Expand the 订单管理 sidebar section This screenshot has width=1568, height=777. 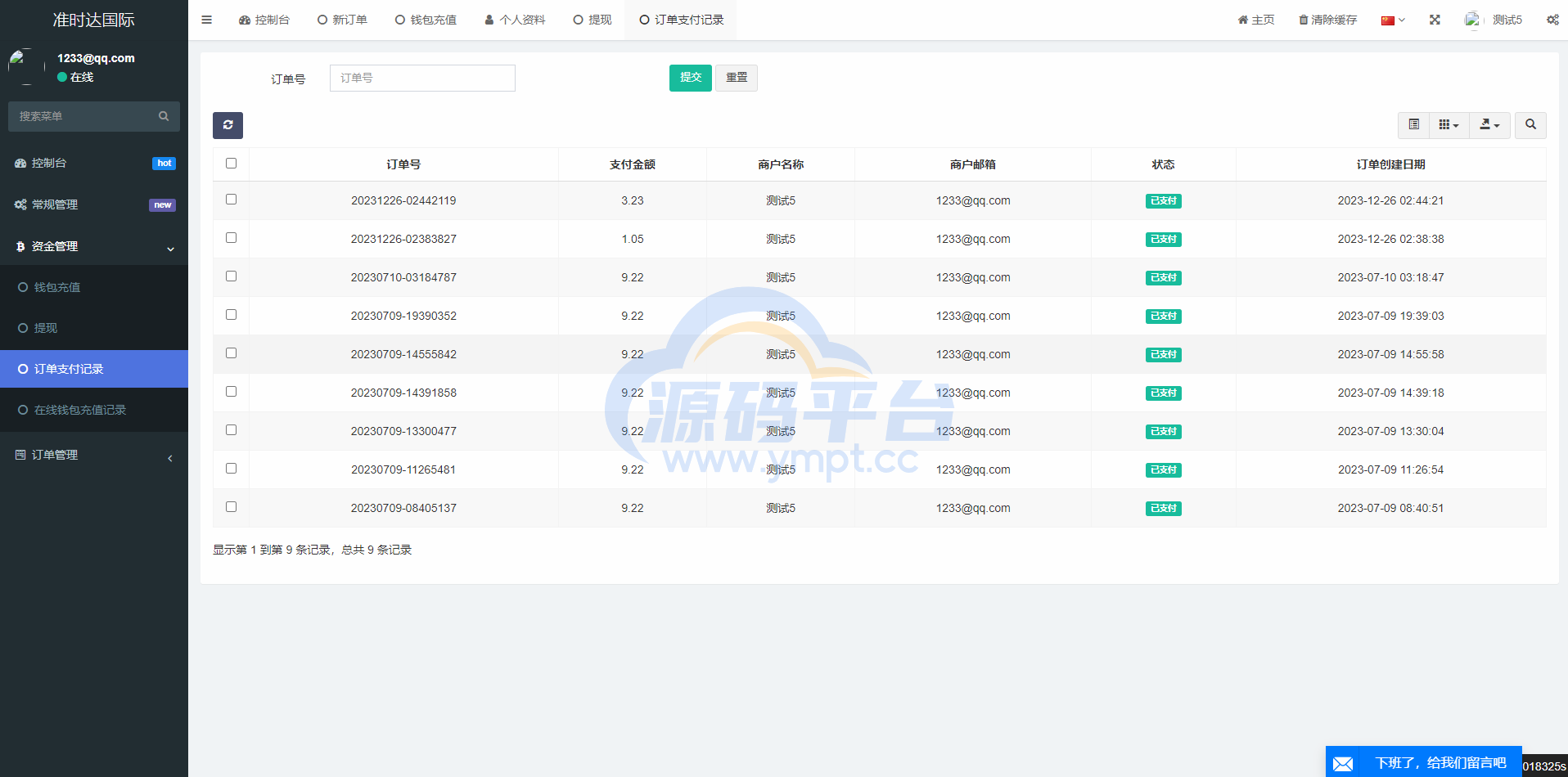(94, 455)
